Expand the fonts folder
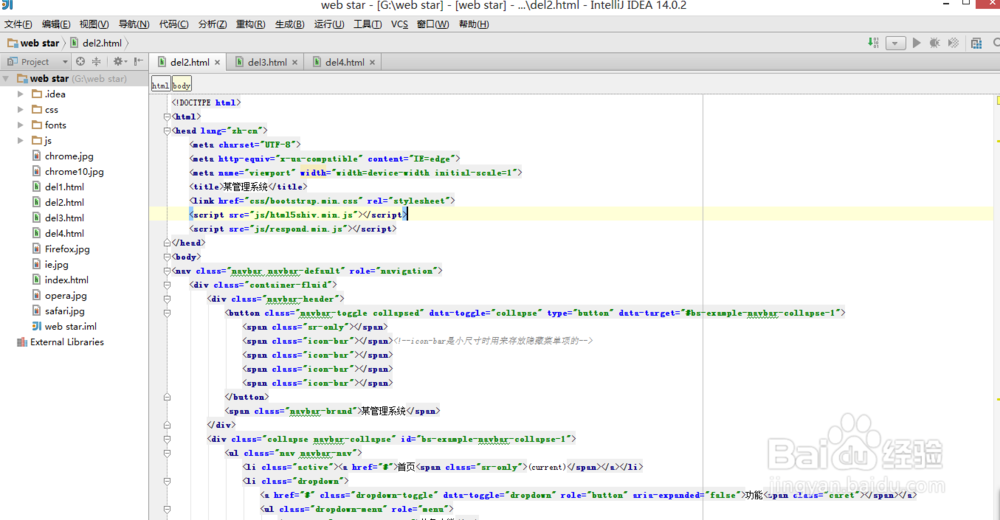This screenshot has width=1000, height=520. pos(20,125)
